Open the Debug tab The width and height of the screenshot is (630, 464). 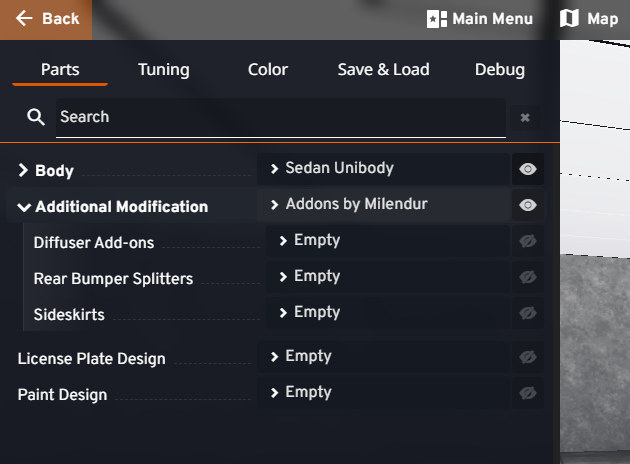tap(499, 69)
